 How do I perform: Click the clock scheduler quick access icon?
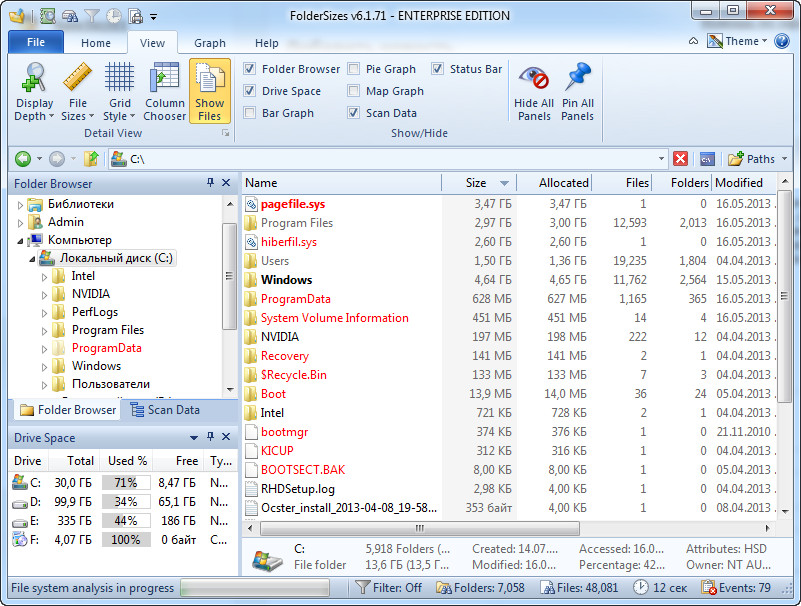click(x=114, y=16)
